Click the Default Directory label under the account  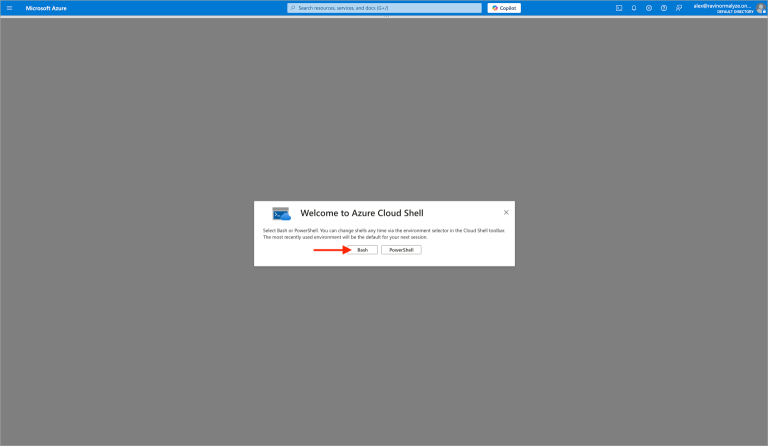(x=735, y=12)
